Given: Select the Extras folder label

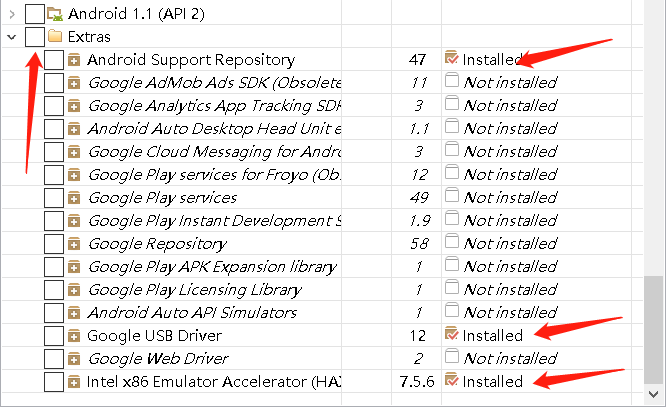Looking at the screenshot, I should point(89,37).
